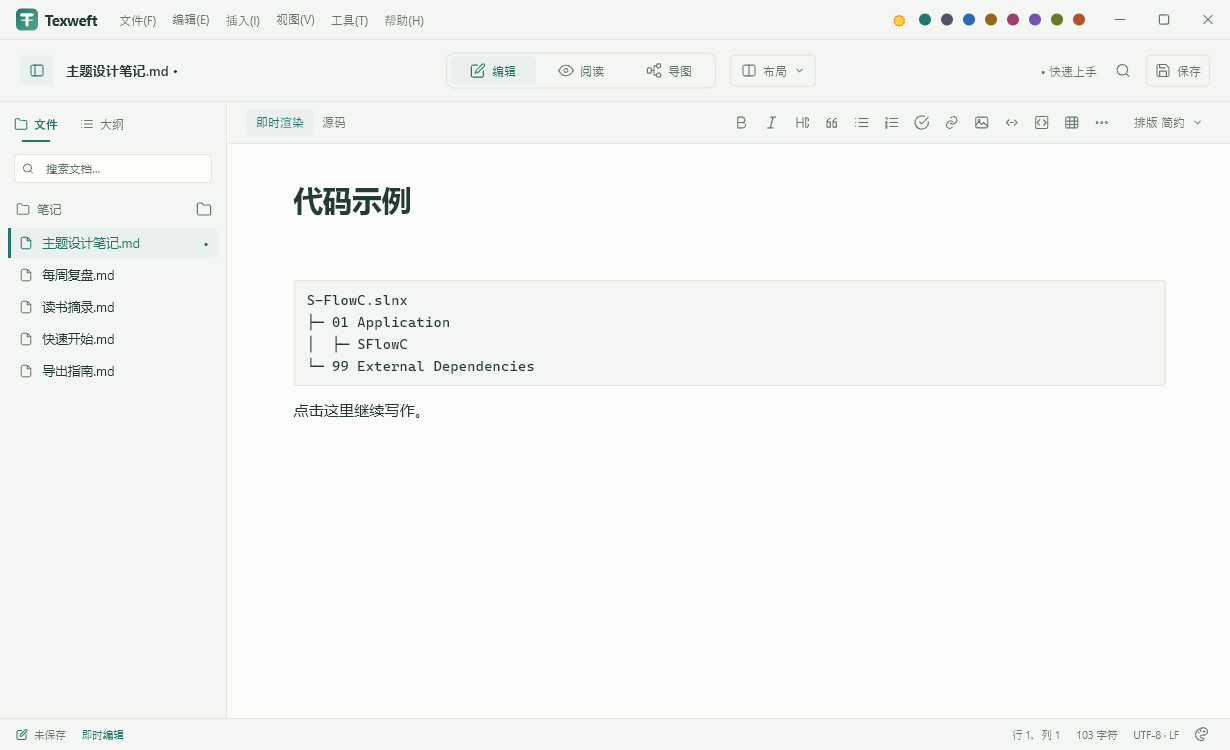Focus the 搜索文档 search field
Screen dimensions: 1230x750
pyautogui.click(x=113, y=168)
